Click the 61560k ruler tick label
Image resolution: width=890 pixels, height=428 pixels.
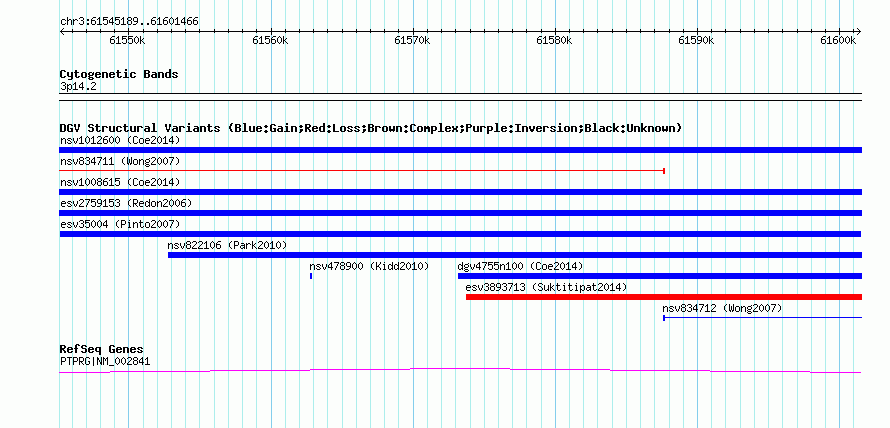pyautogui.click(x=270, y=40)
